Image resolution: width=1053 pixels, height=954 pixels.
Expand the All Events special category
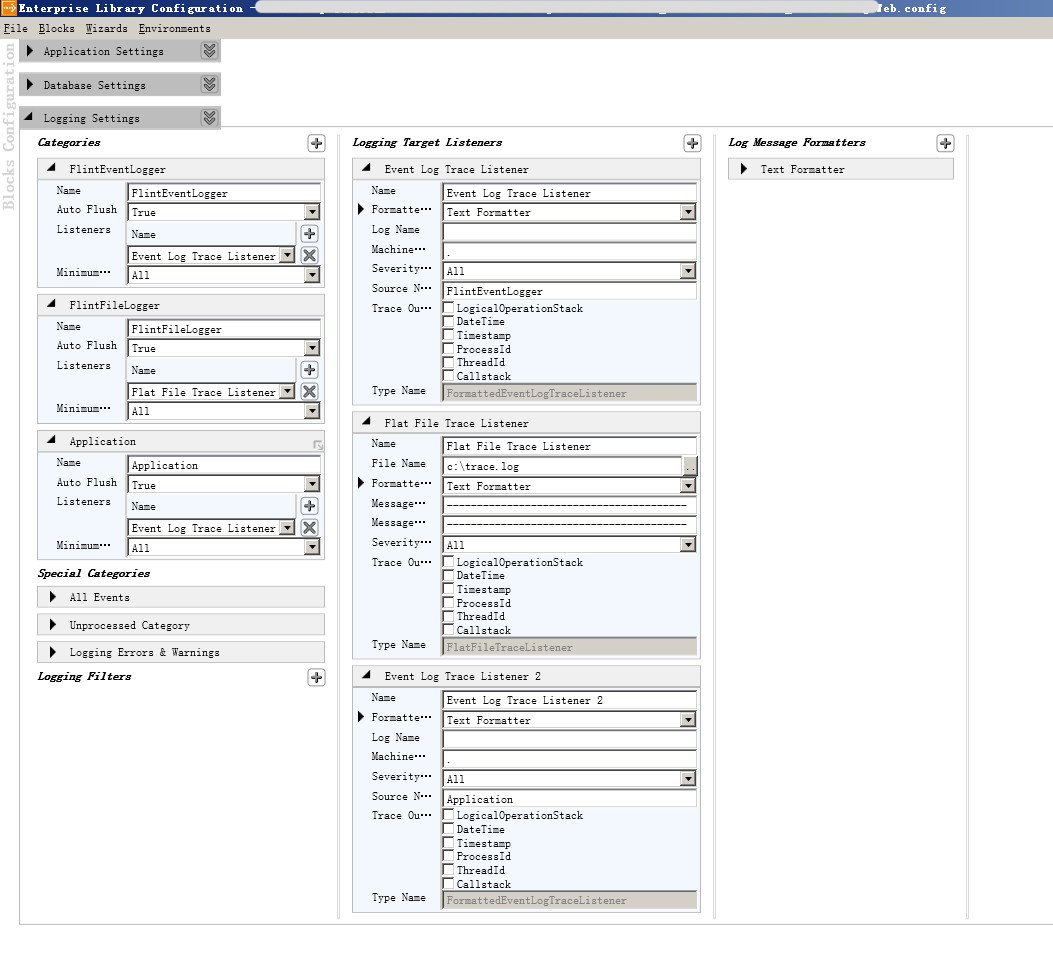click(53, 598)
